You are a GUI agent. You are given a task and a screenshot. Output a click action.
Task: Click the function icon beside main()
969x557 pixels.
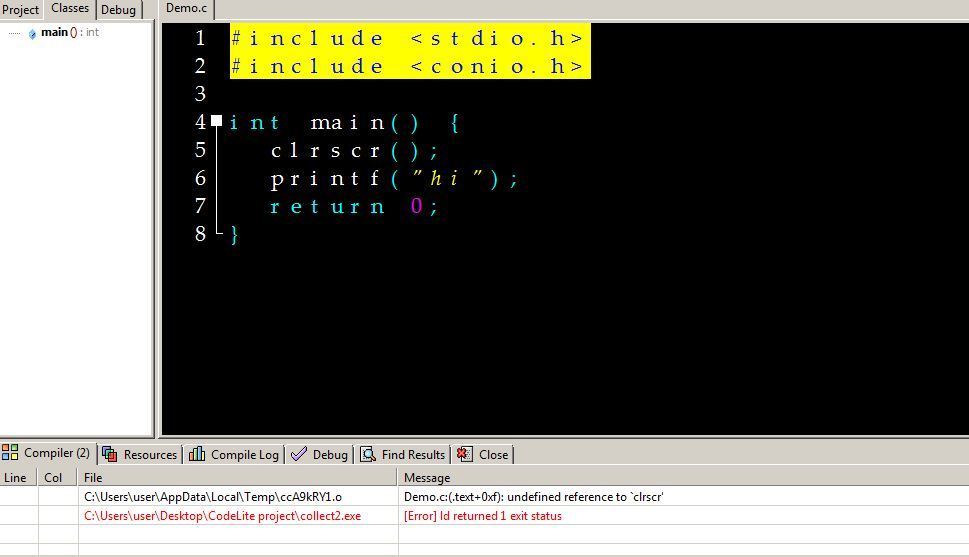coord(32,33)
